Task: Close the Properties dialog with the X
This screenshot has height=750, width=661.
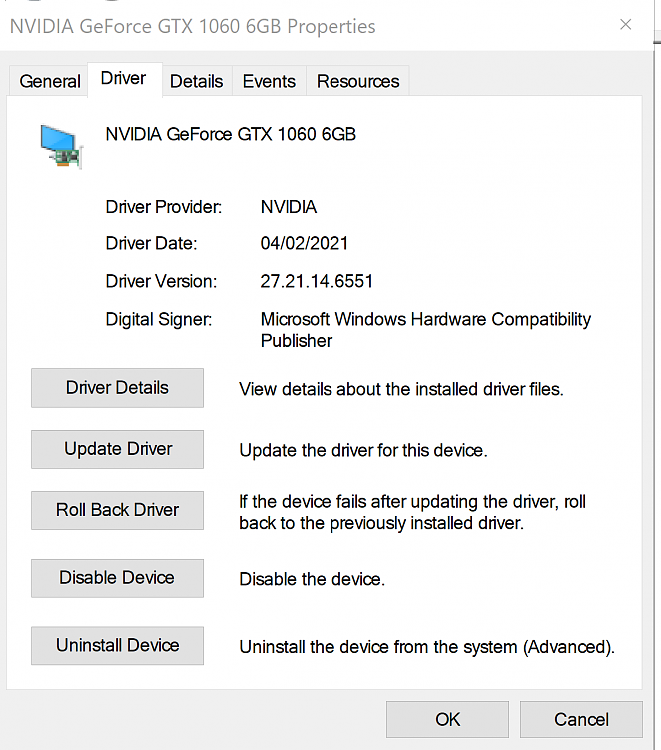Action: pyautogui.click(x=626, y=24)
